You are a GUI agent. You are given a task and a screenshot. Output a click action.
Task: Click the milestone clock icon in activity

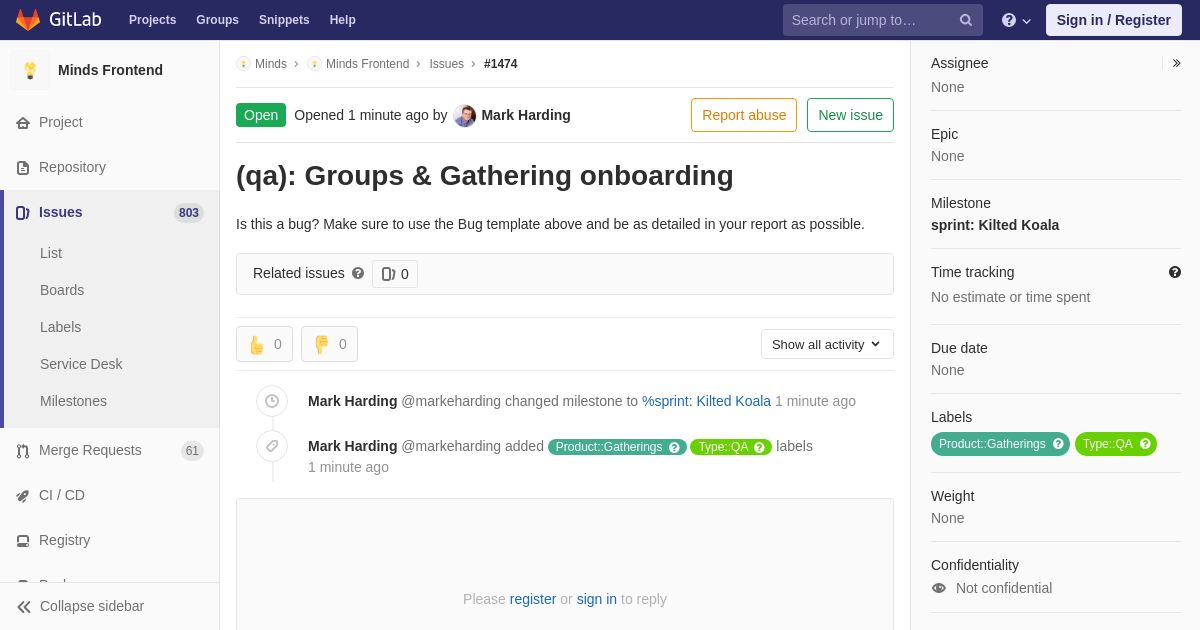coord(272,401)
